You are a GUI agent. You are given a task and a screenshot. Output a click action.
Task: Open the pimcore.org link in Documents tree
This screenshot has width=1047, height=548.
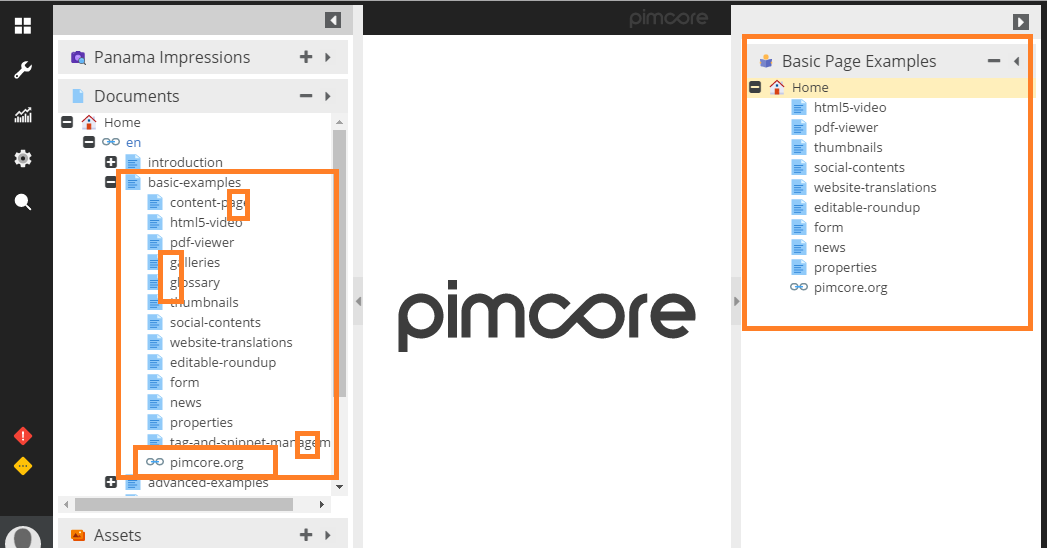click(x=206, y=462)
